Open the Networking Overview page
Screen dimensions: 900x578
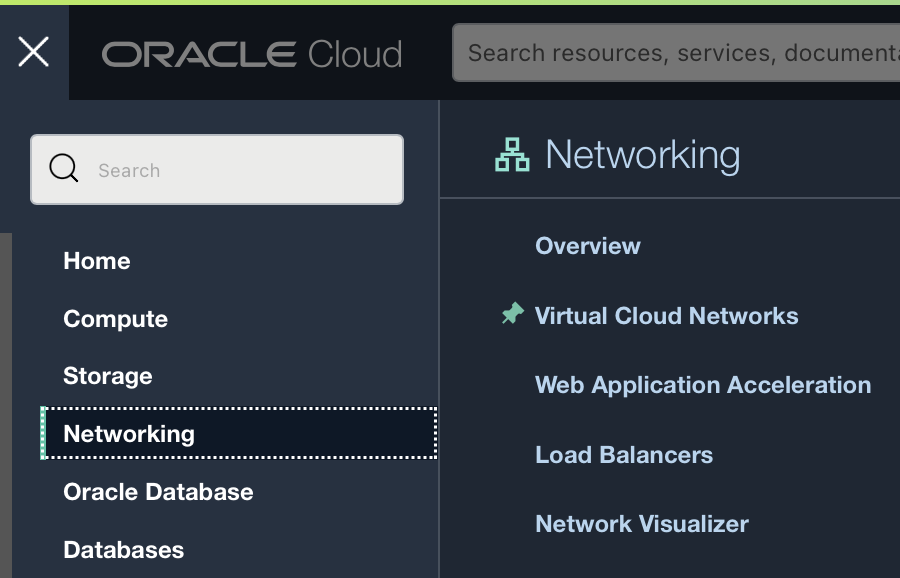pyautogui.click(x=587, y=245)
